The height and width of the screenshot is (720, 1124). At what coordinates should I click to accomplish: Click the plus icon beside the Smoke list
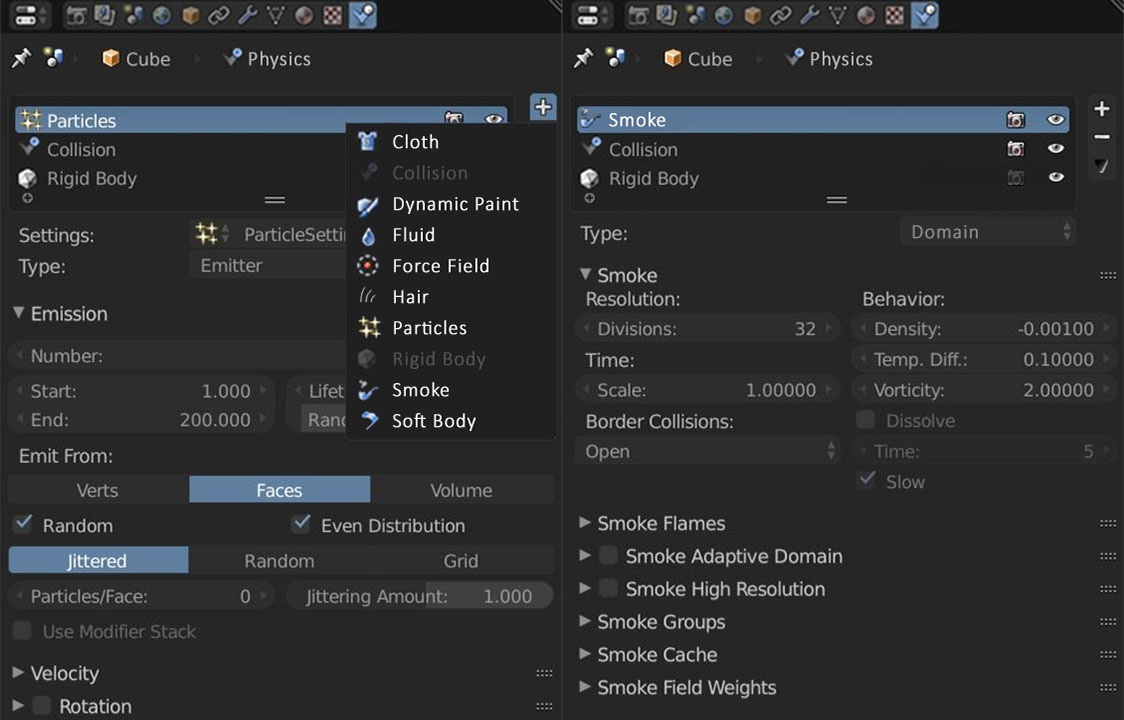pos(1102,108)
